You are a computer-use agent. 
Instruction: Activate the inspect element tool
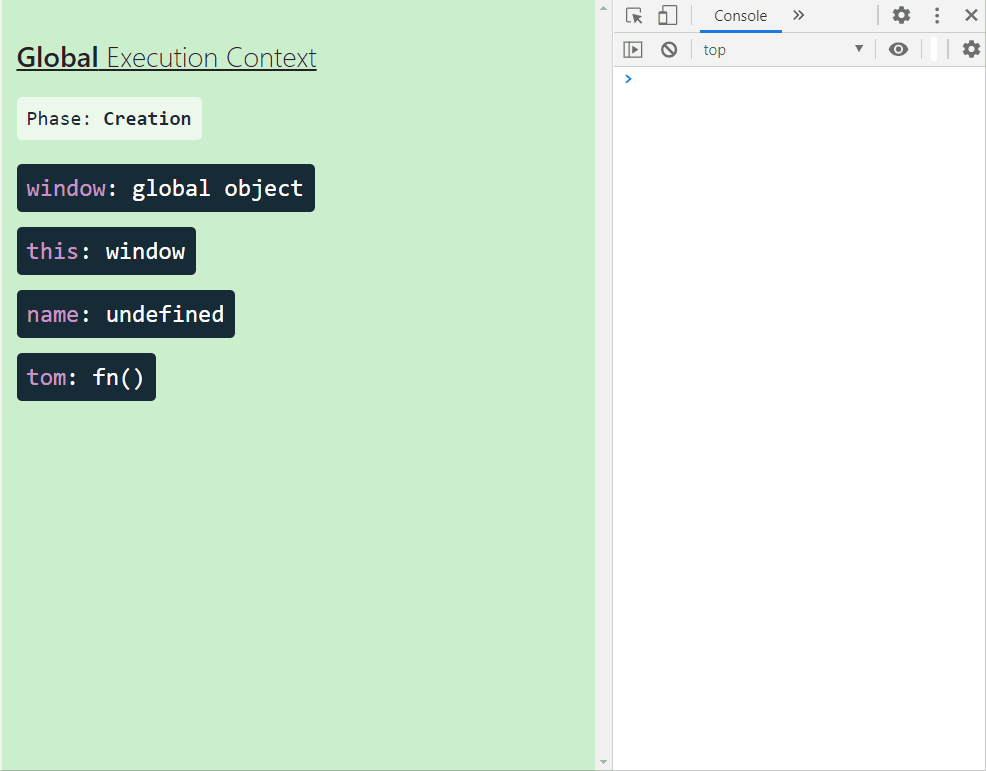coord(632,15)
